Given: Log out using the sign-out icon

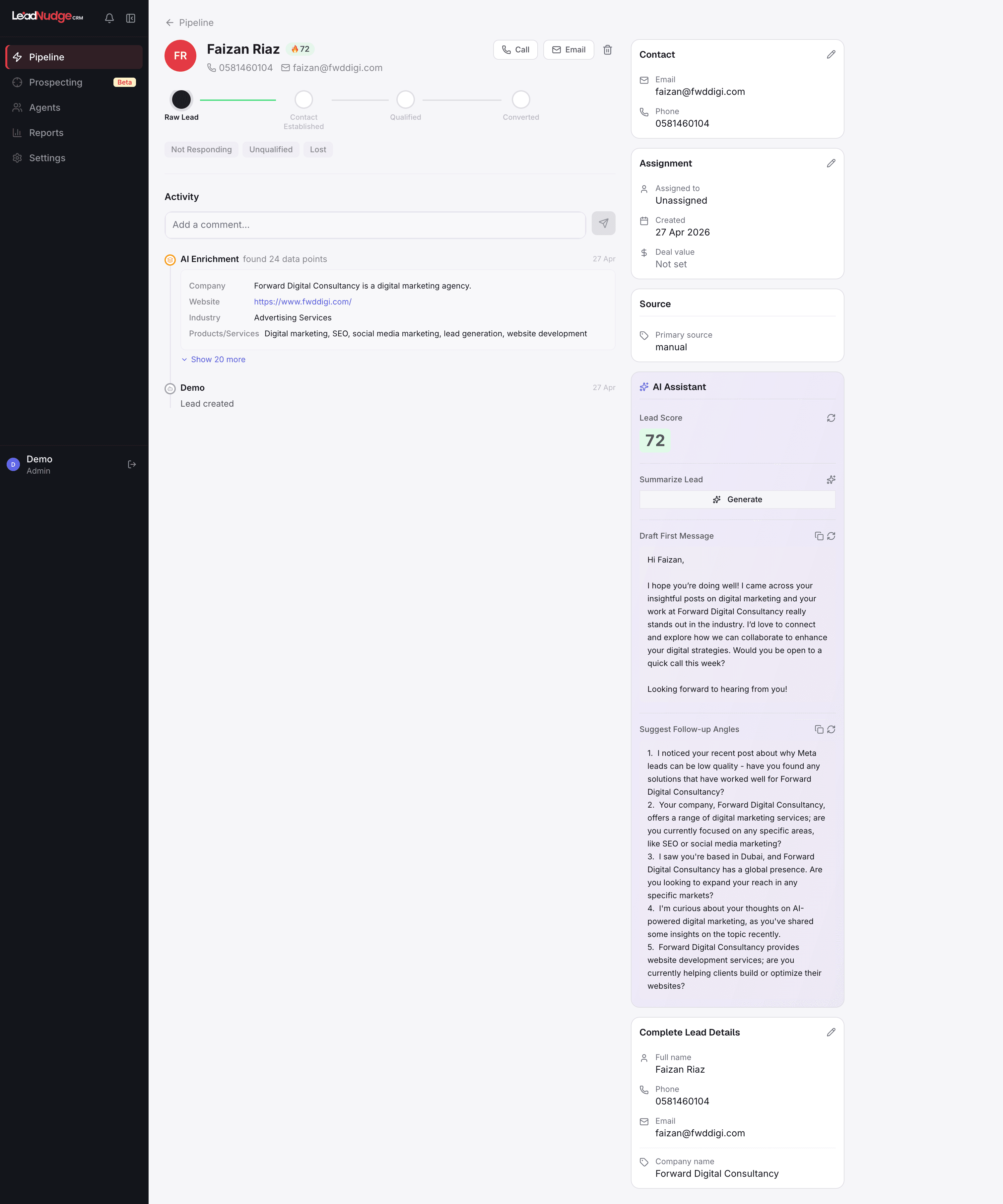Looking at the screenshot, I should [132, 464].
